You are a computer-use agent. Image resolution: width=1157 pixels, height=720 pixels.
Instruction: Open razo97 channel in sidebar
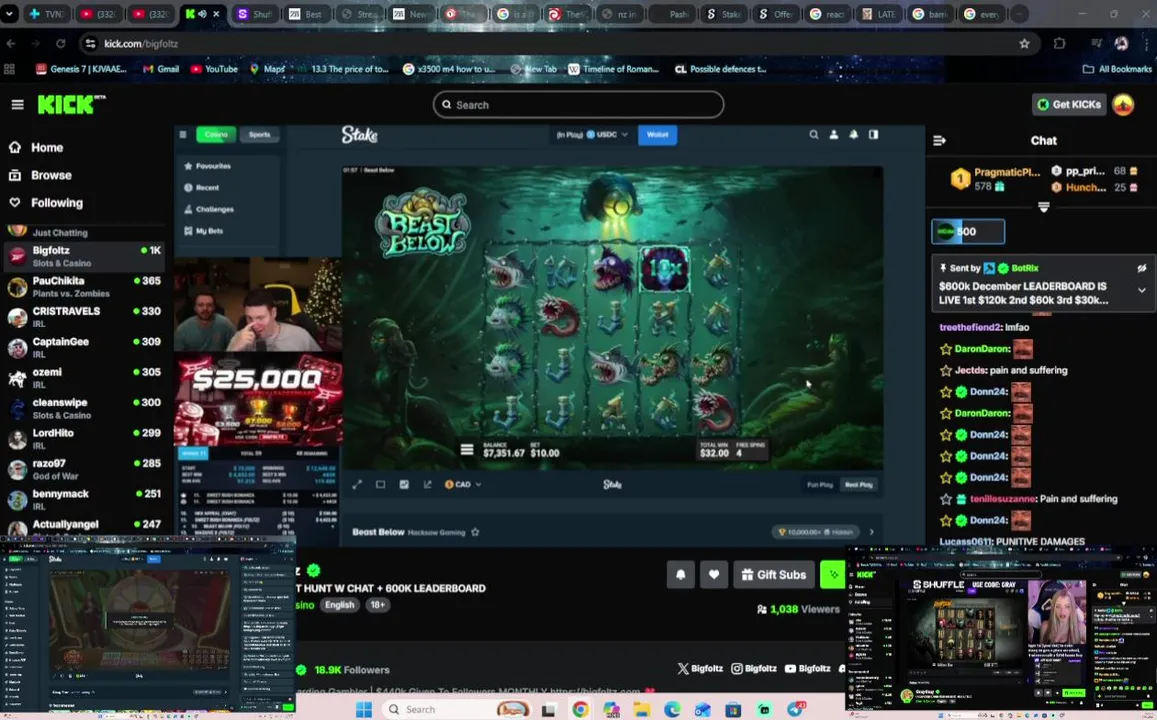pyautogui.click(x=84, y=469)
